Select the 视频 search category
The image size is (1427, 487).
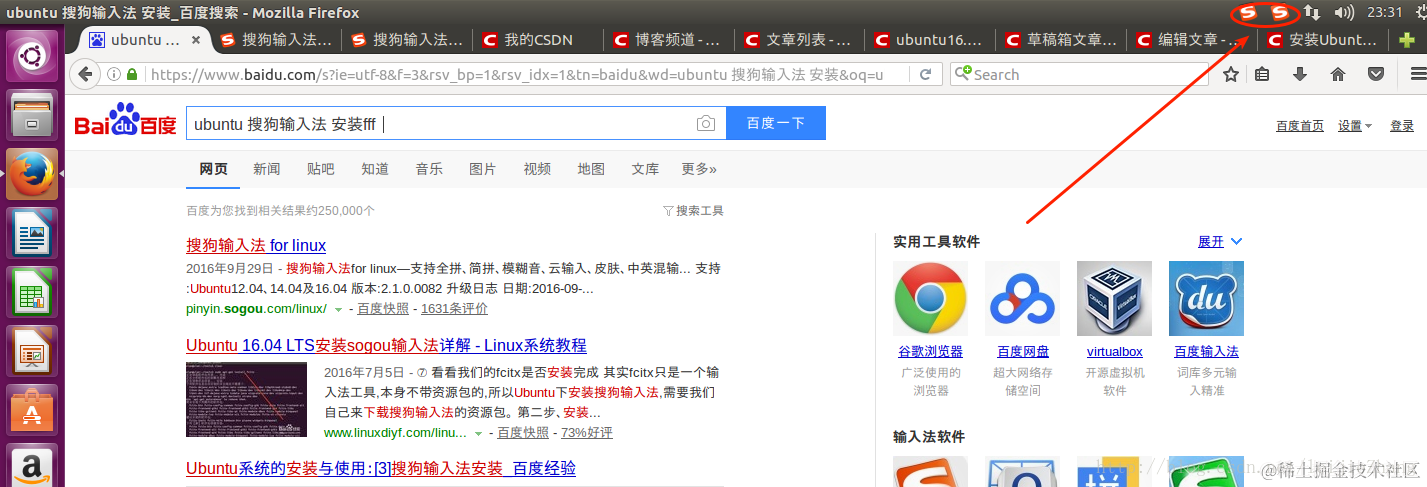[537, 169]
